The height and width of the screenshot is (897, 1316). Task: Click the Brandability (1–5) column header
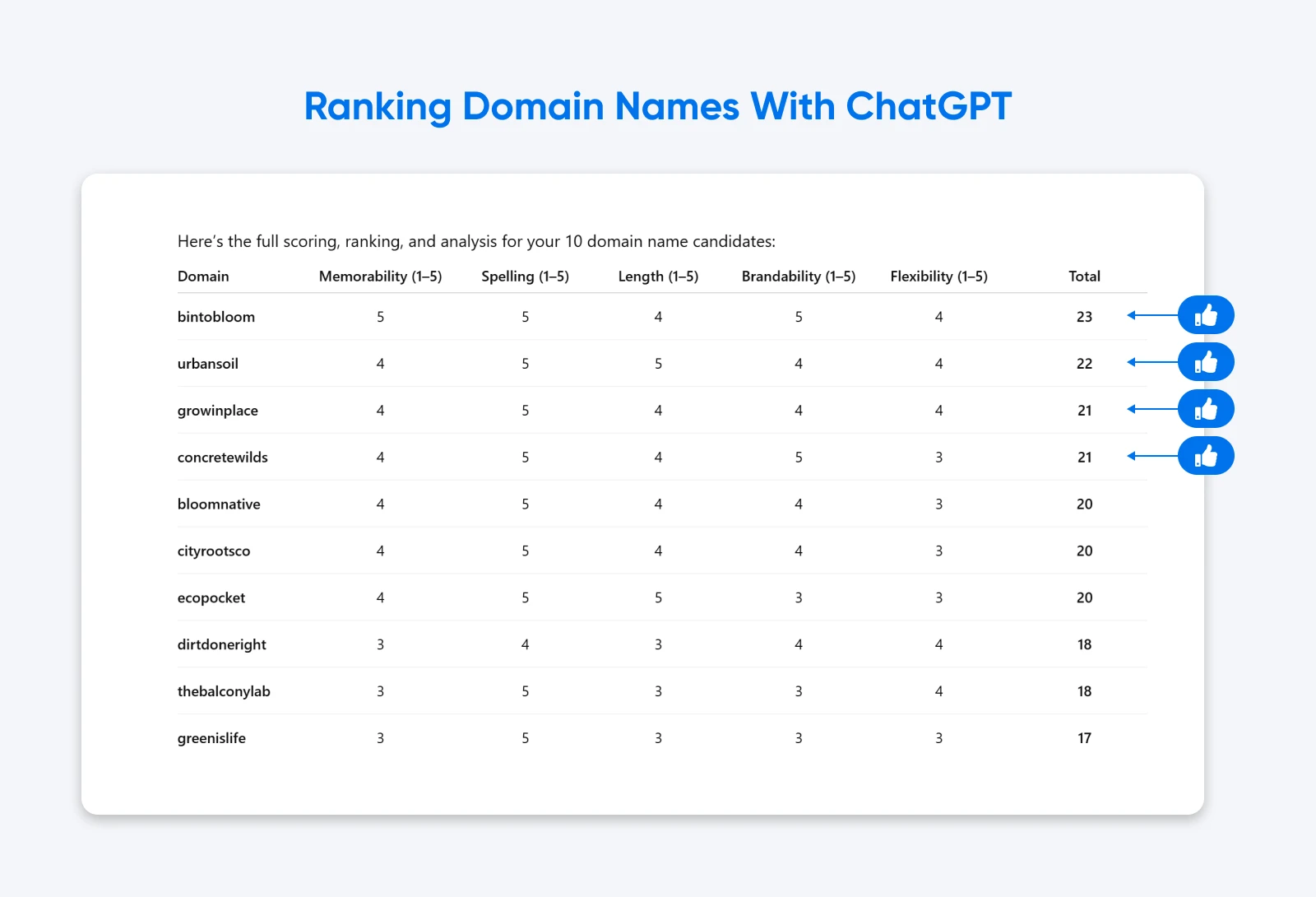tap(798, 277)
